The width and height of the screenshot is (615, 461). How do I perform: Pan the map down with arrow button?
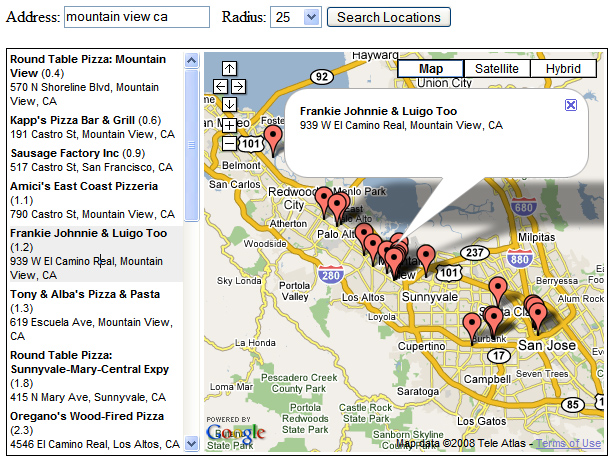(x=229, y=104)
